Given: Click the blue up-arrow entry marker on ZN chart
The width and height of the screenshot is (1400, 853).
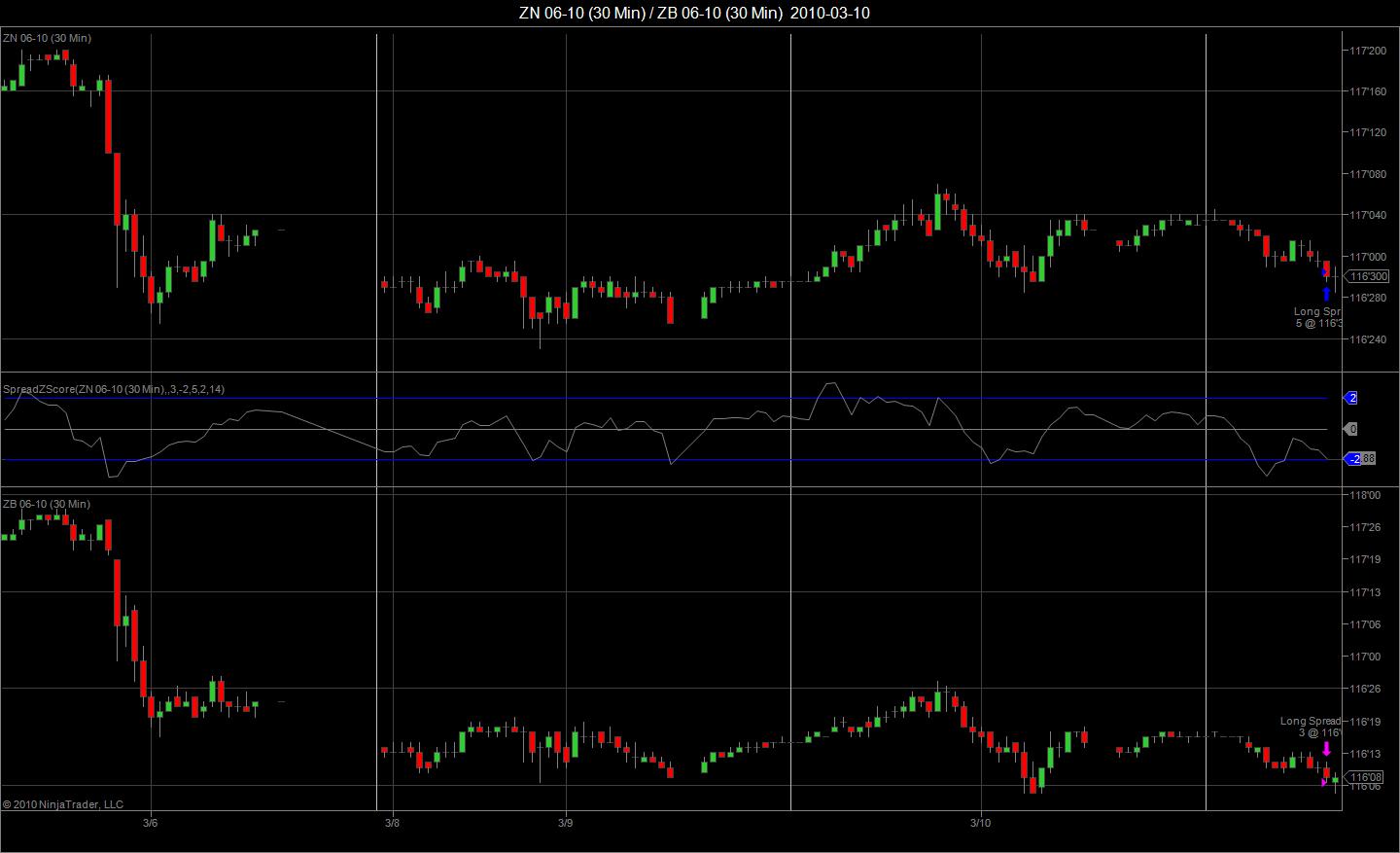Looking at the screenshot, I should pyautogui.click(x=1326, y=294).
